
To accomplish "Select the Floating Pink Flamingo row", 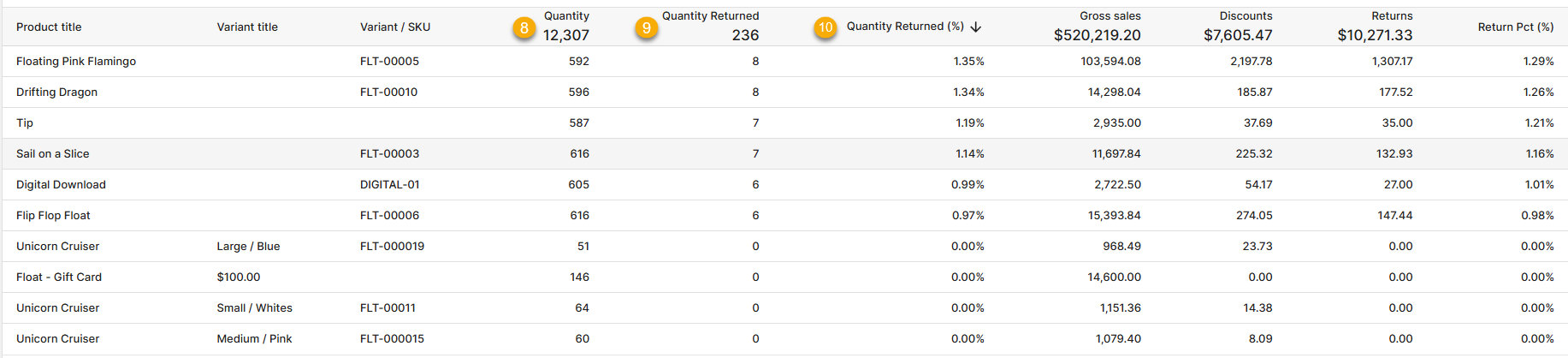I will tap(76, 62).
